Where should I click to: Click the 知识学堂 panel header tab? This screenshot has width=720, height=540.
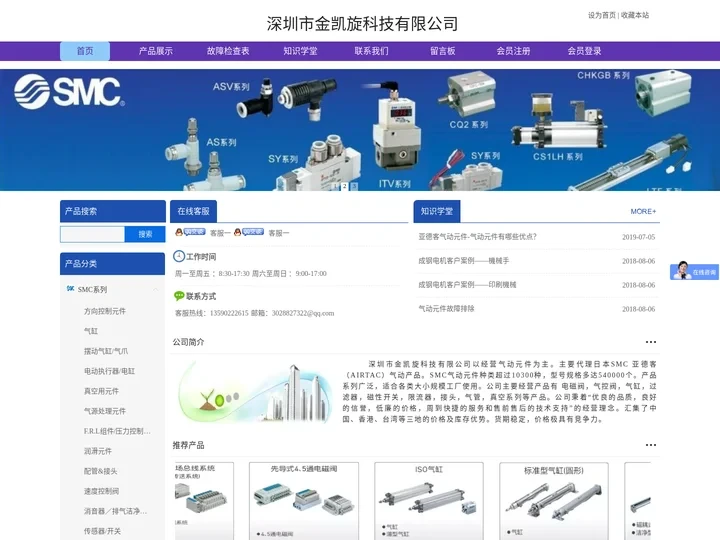[x=437, y=211]
